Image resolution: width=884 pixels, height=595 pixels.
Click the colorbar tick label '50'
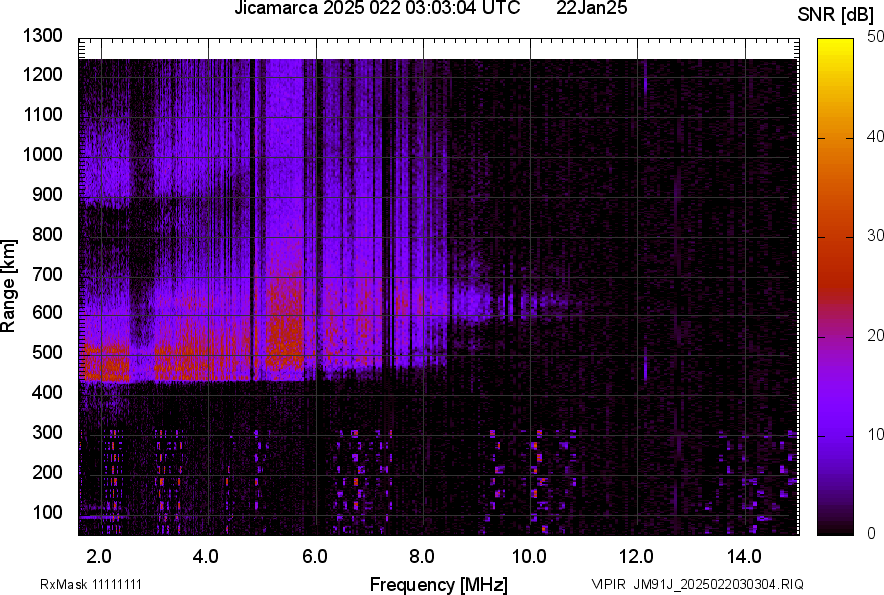tap(876, 37)
